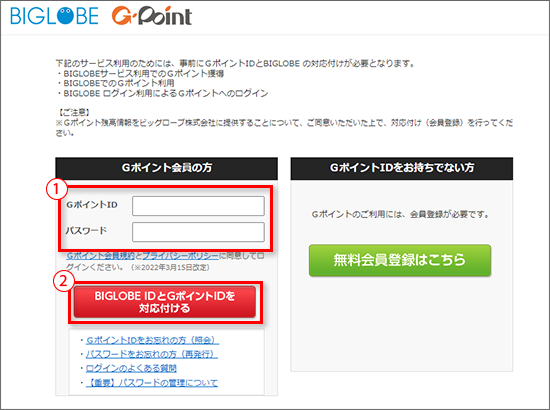
Task: Open ログインのよくある質問 link
Action: [131, 368]
